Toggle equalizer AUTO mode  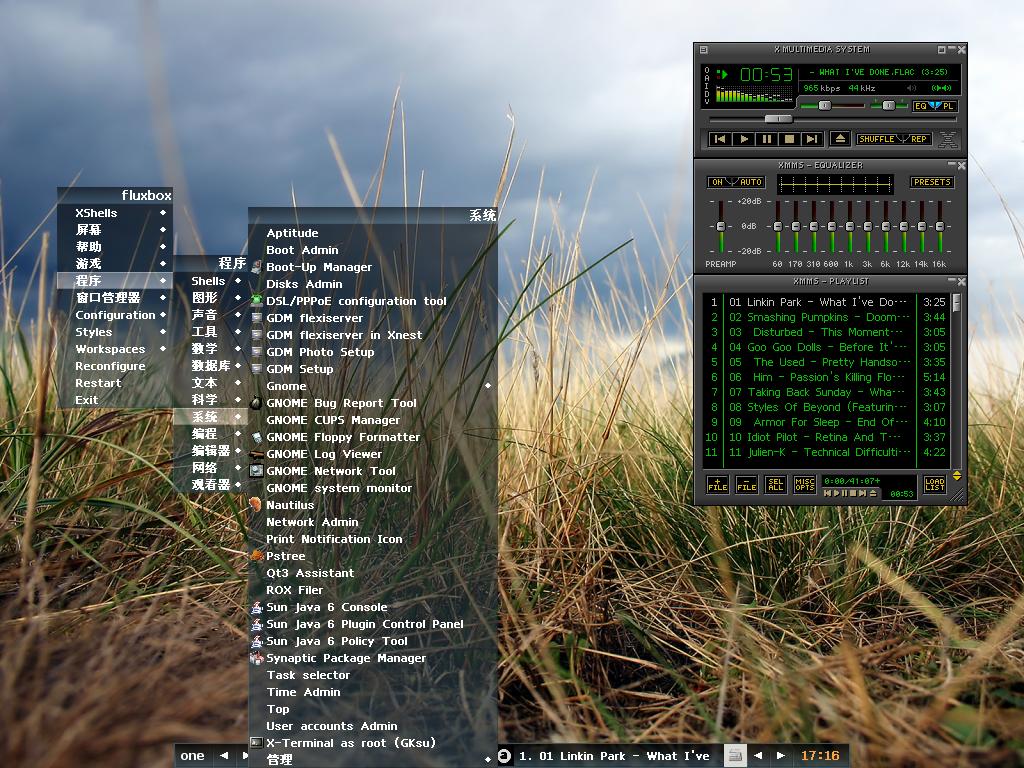tap(750, 182)
